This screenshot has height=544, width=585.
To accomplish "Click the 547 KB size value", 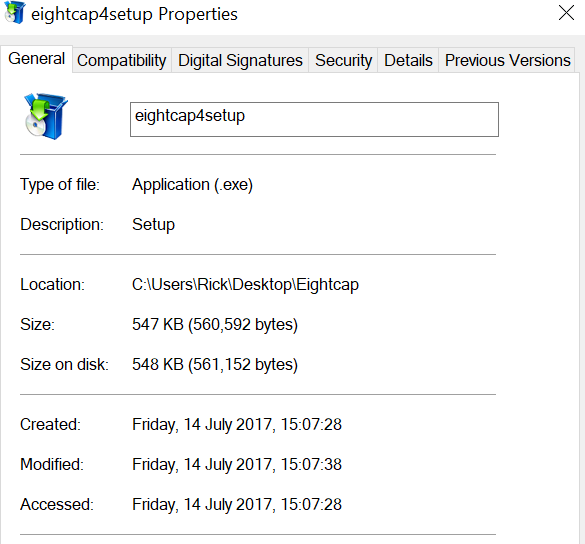I will 215,324.
